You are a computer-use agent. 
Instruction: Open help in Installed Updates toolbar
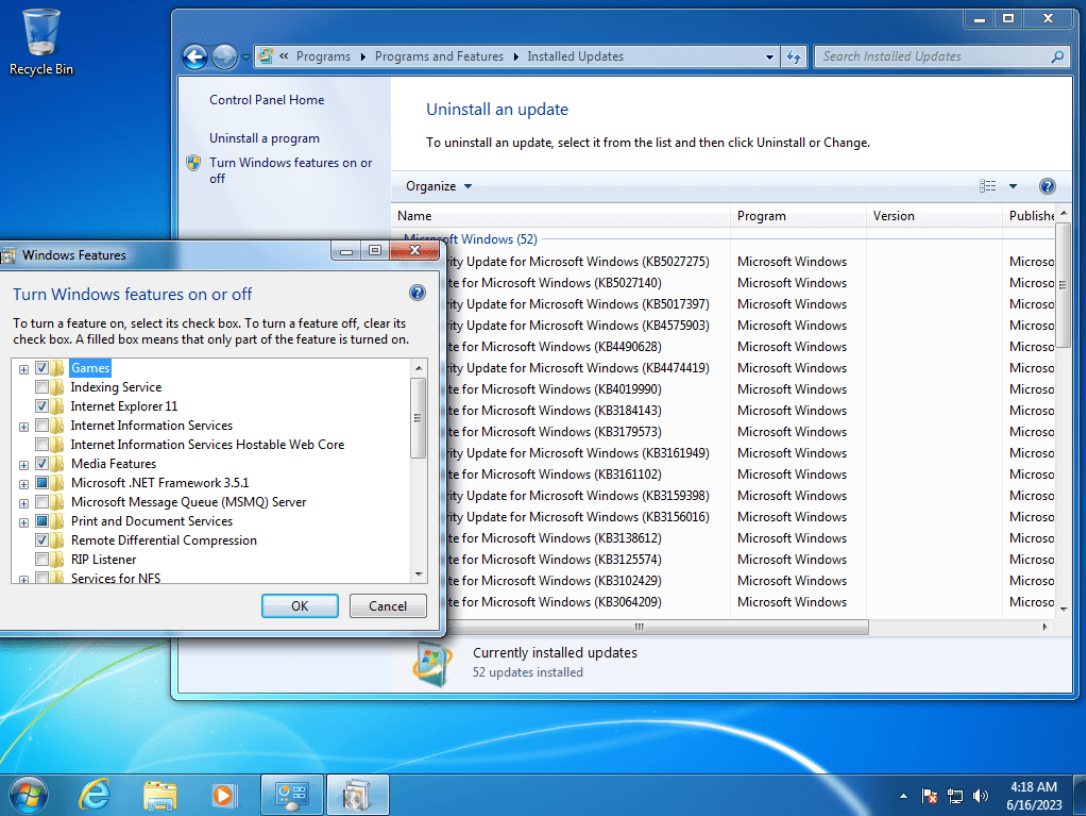tap(1047, 186)
